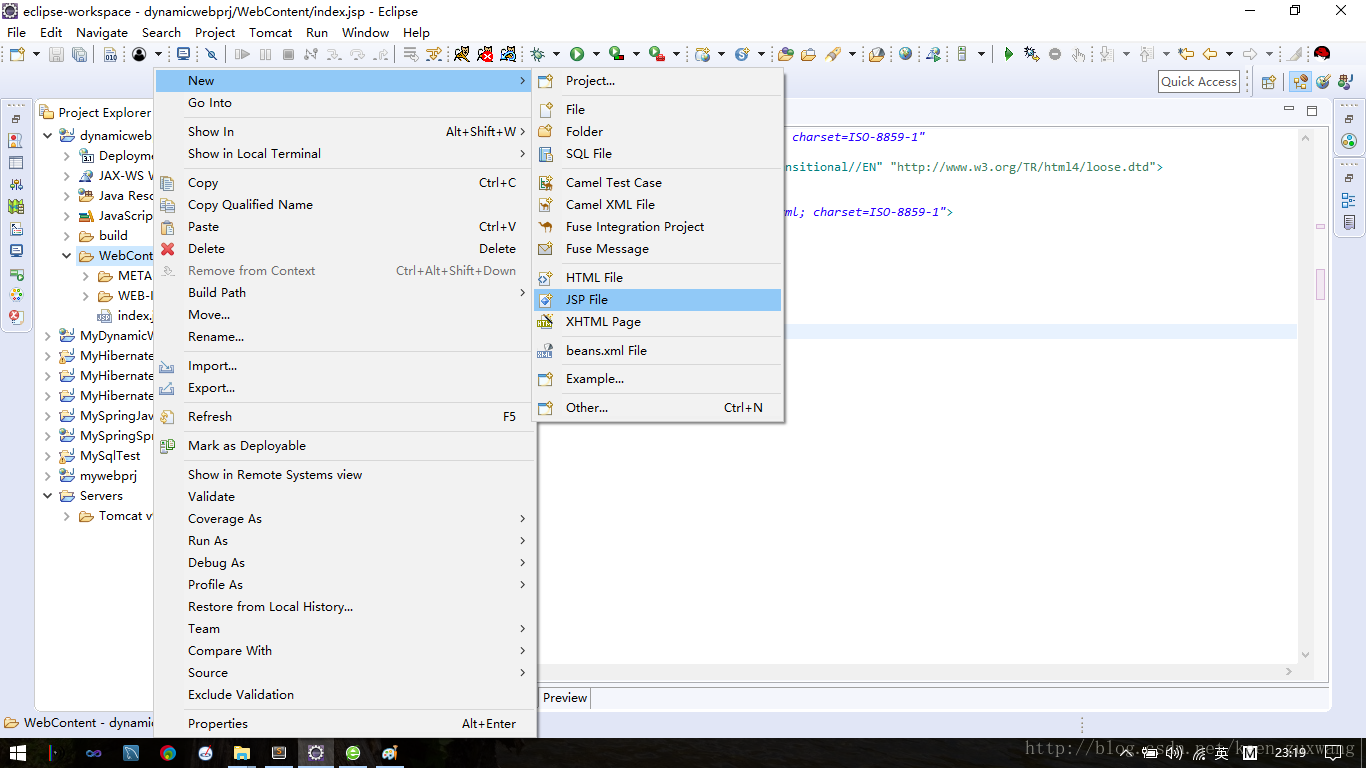Open the Window menu in the menu bar
Screen dimensions: 1366x768
tap(365, 32)
